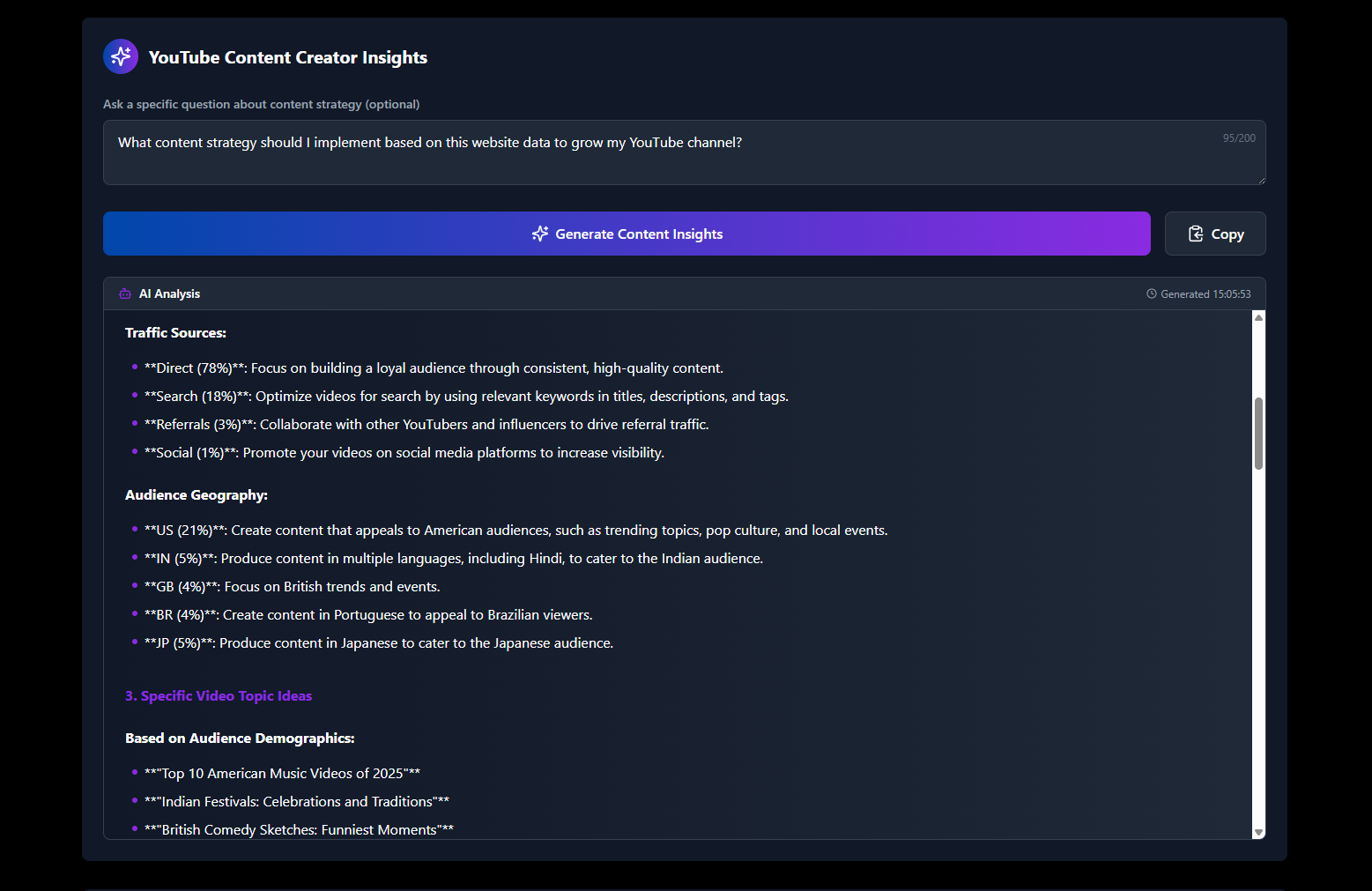
Task: Click the 95/200 character counter
Action: tap(1239, 138)
